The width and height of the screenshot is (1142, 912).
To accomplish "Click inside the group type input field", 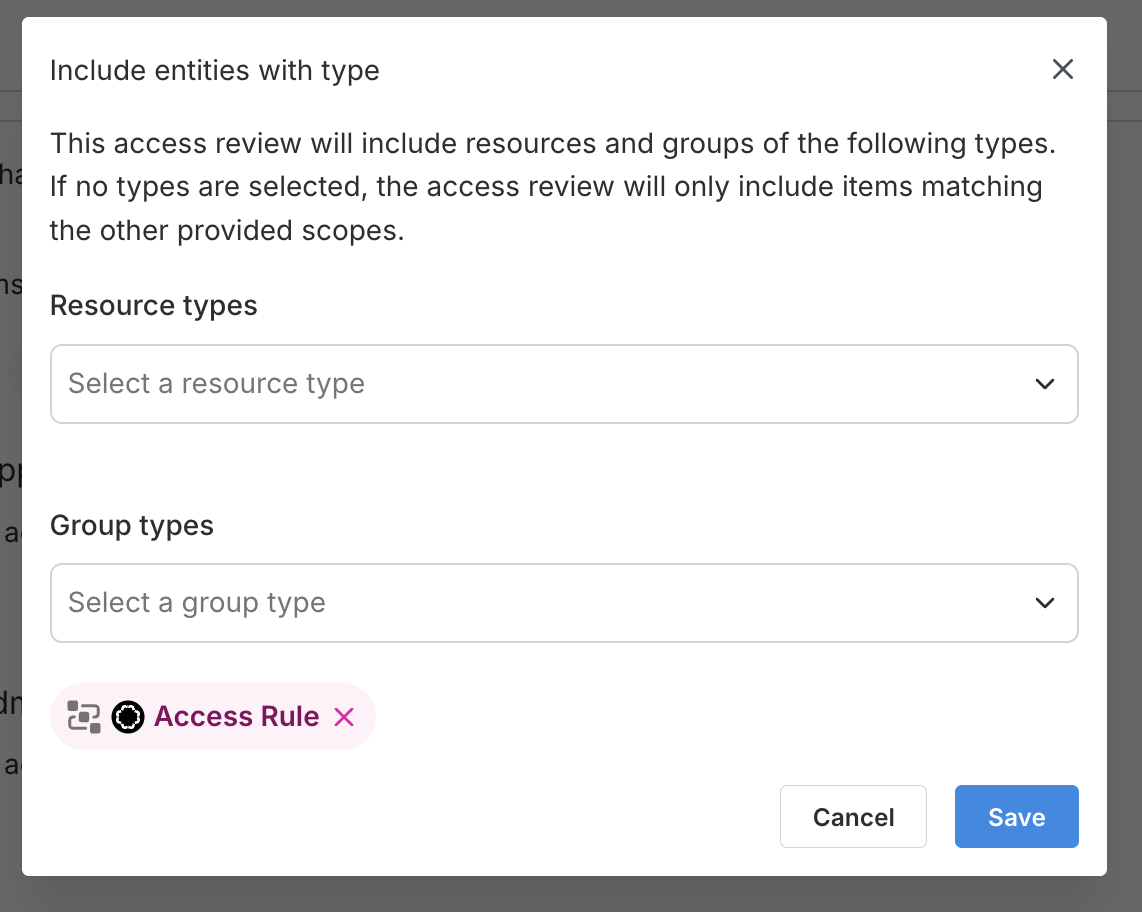I will pos(400,603).
